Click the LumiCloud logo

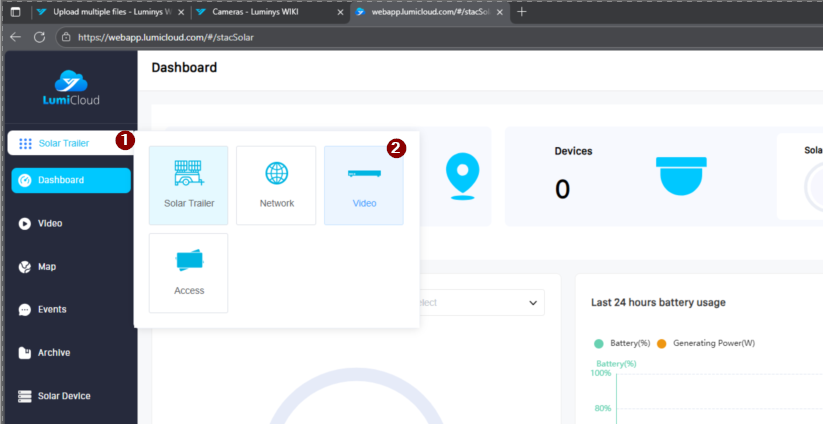(69, 88)
